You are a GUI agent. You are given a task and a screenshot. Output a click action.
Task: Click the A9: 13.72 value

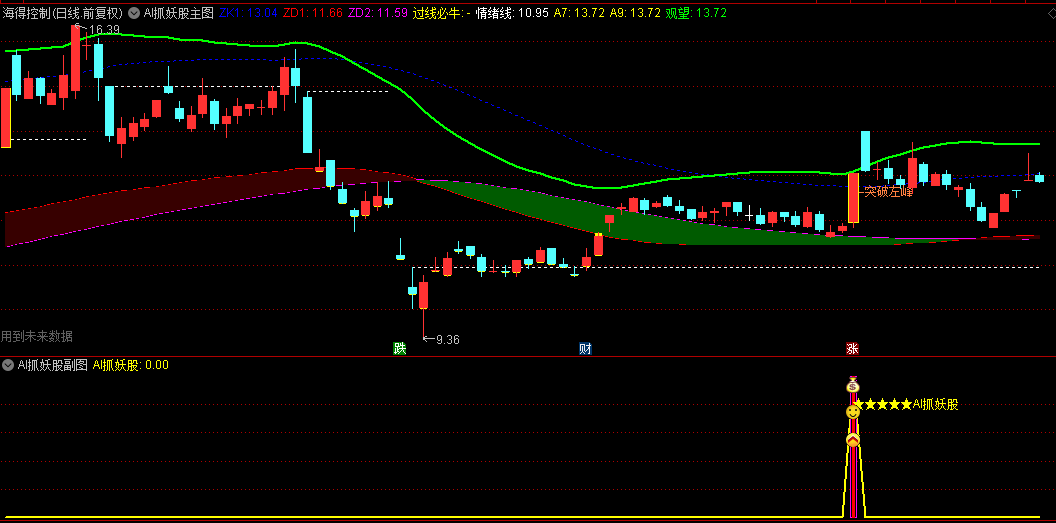pyautogui.click(x=635, y=12)
